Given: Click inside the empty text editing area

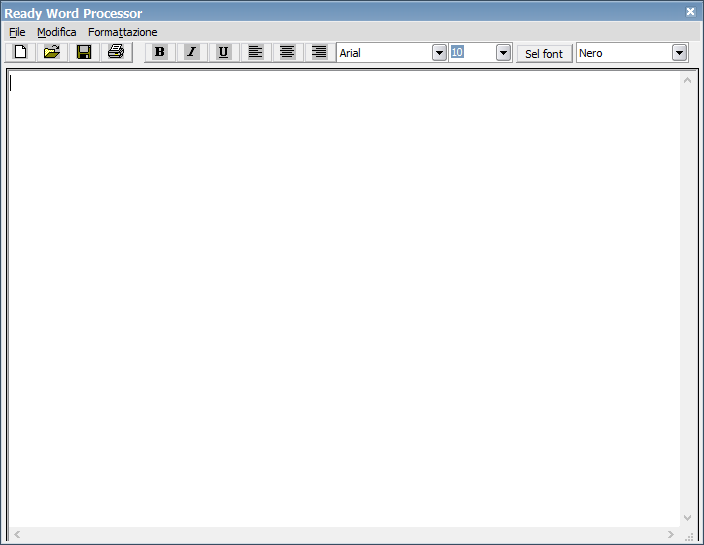Looking at the screenshot, I should tap(344, 299).
